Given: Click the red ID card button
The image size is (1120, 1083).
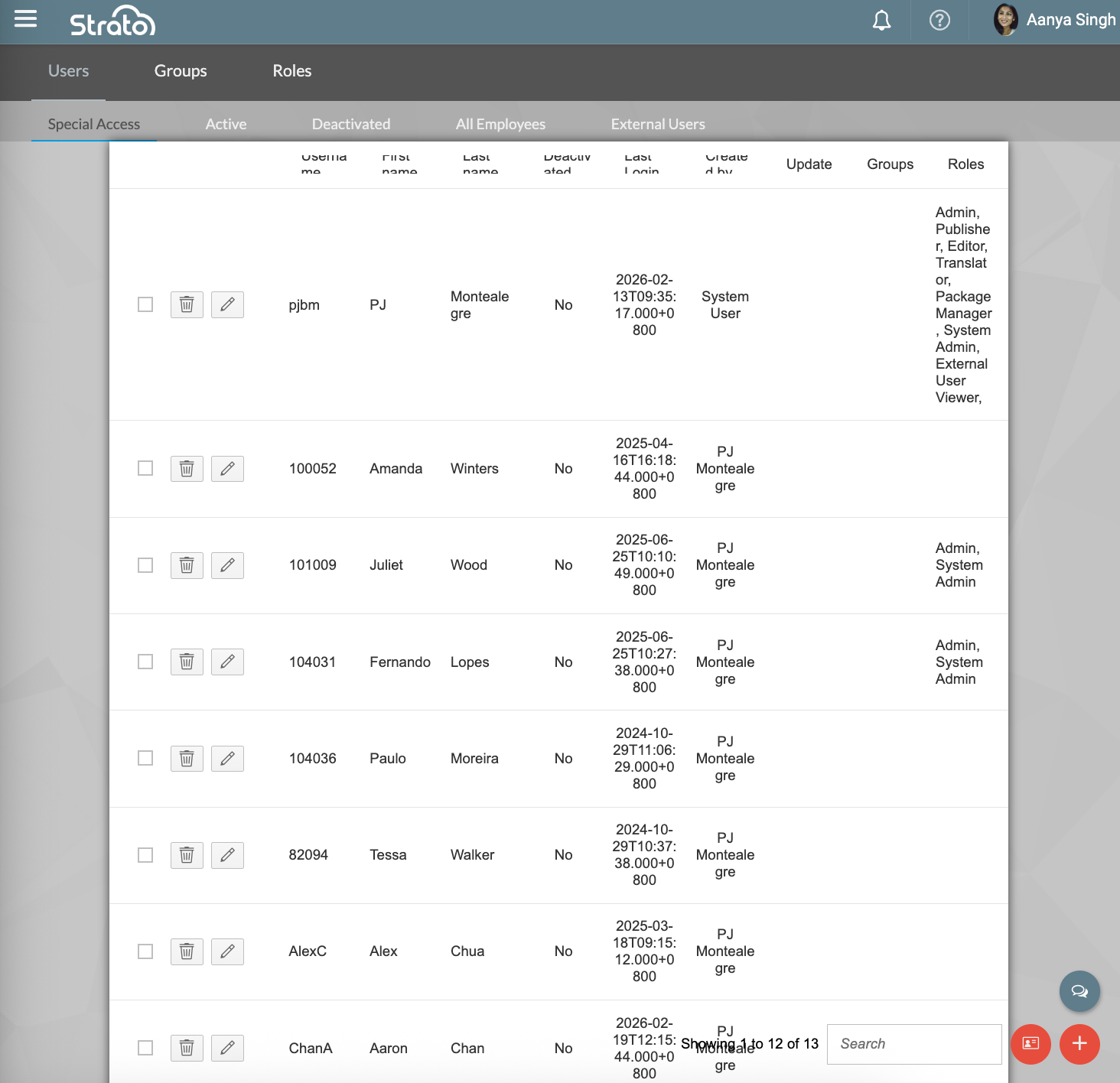Looking at the screenshot, I should pyautogui.click(x=1030, y=1044).
